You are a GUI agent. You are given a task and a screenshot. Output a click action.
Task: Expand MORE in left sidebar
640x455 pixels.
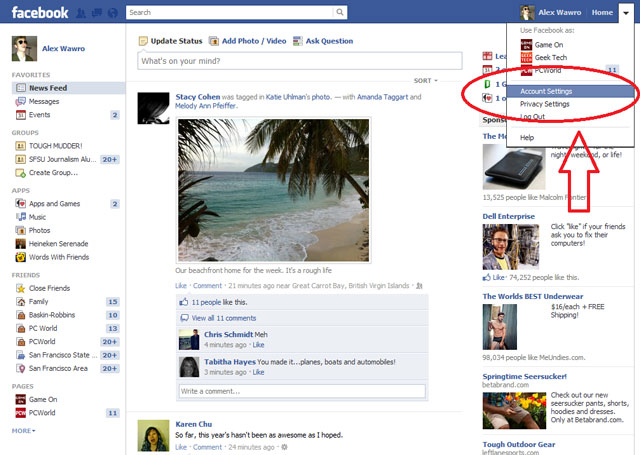tap(24, 431)
